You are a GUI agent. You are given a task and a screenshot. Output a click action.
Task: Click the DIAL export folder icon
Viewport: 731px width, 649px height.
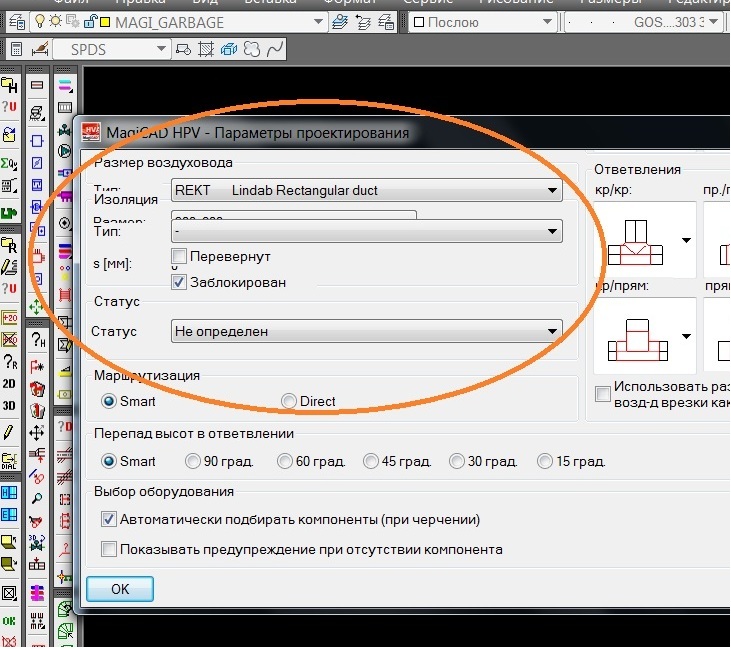coord(9,461)
